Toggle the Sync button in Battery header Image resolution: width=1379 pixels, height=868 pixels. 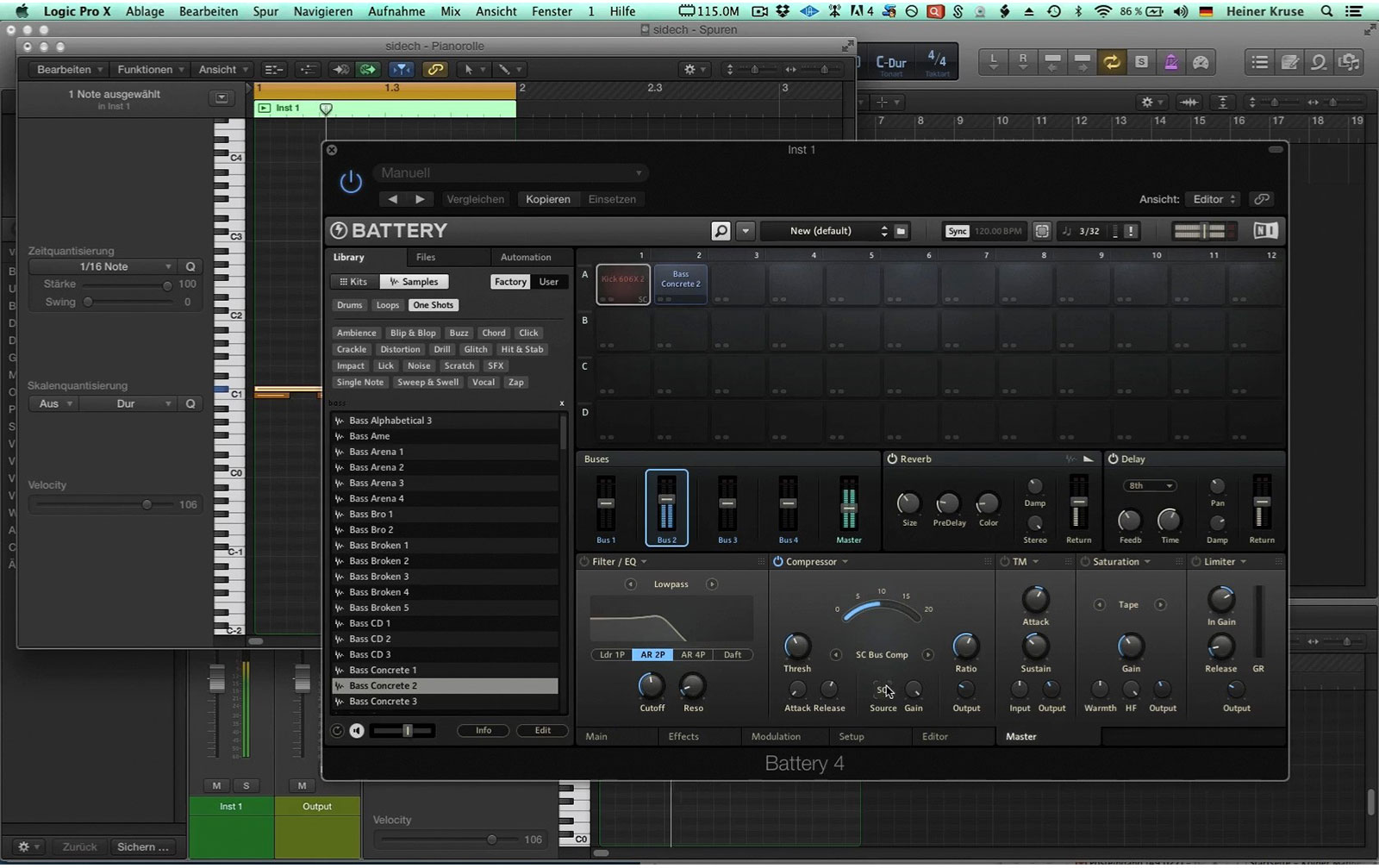click(x=957, y=231)
